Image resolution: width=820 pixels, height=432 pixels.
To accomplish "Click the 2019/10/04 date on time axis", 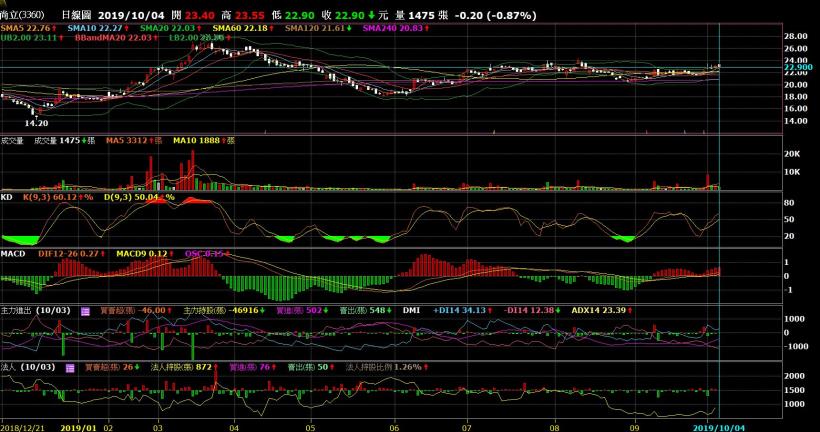I will coord(719,428).
